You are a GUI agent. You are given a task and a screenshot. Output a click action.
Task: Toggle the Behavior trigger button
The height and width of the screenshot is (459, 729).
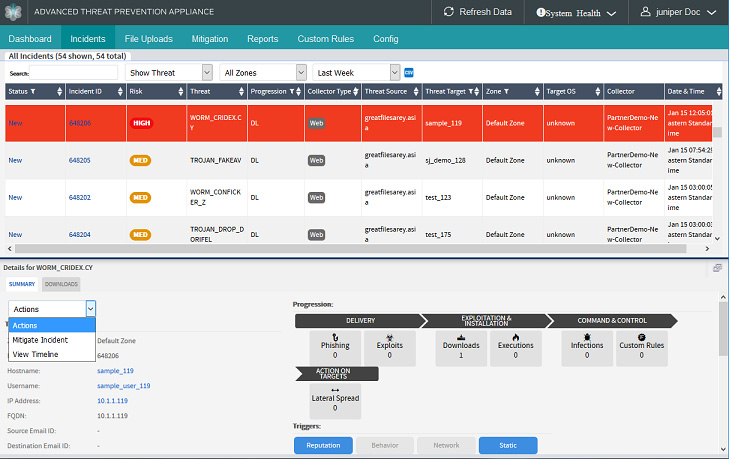384,446
